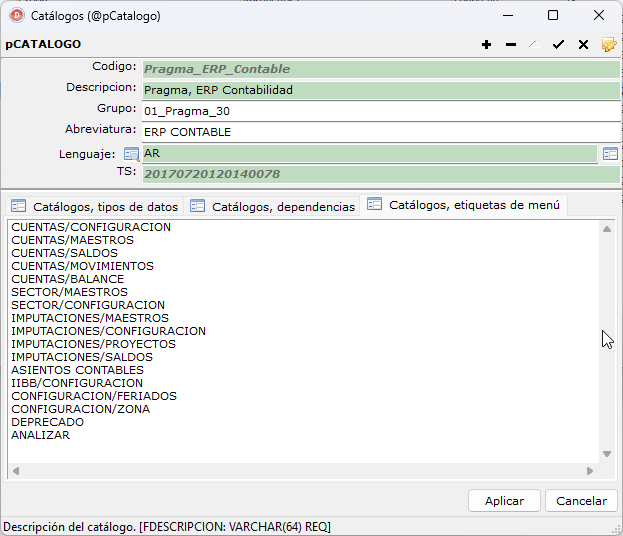The width and height of the screenshot is (623, 536).
Task: Minimize the Catálogos window
Action: [508, 16]
